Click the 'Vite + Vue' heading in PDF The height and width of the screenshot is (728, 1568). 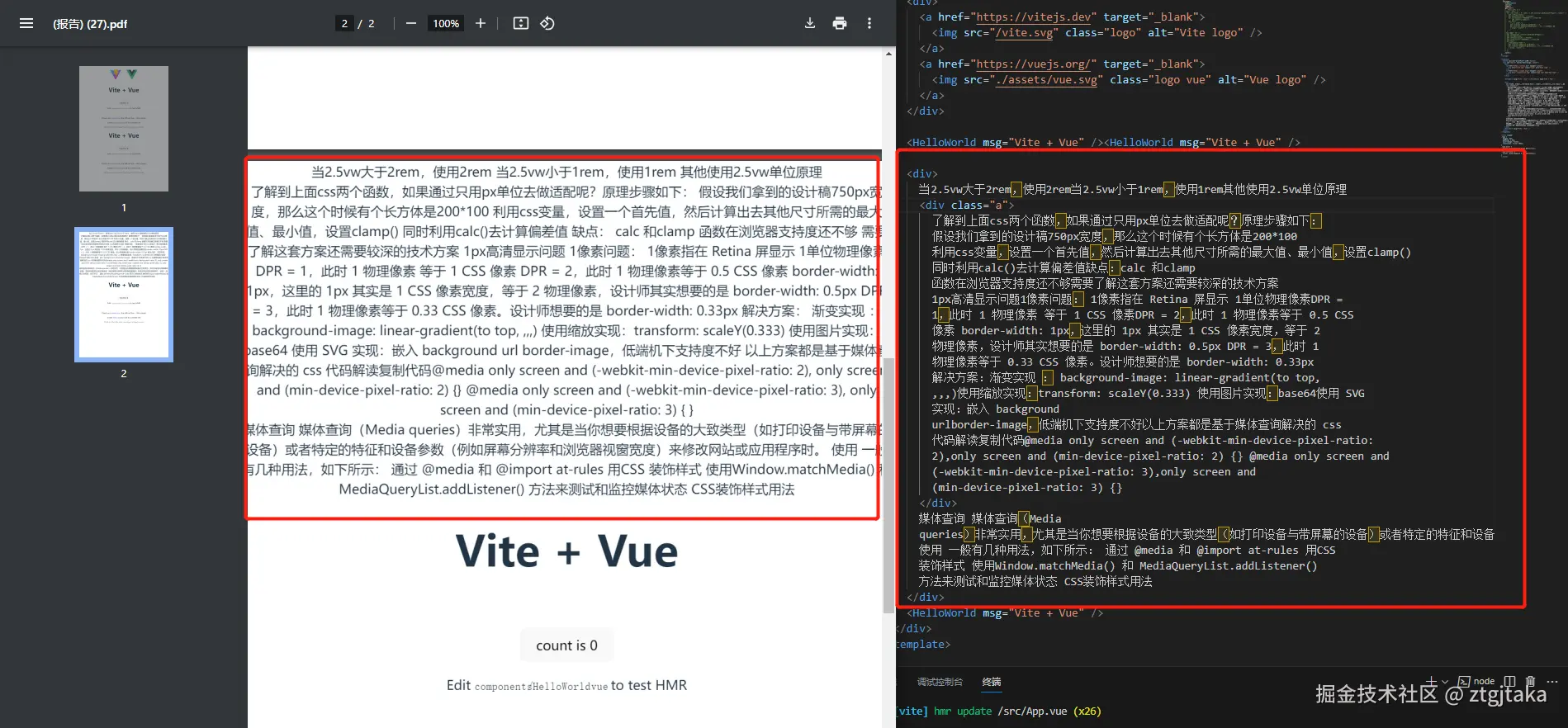[x=566, y=551]
